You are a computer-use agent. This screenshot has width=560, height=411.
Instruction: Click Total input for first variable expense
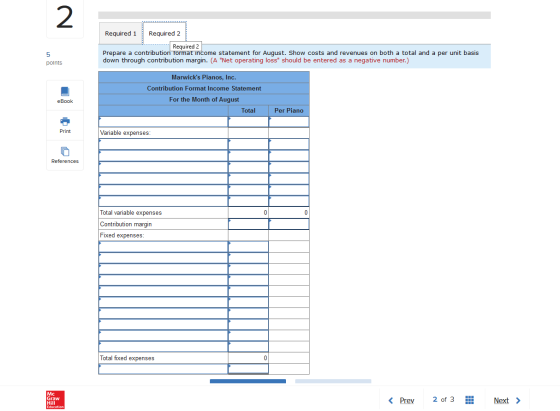(x=248, y=144)
